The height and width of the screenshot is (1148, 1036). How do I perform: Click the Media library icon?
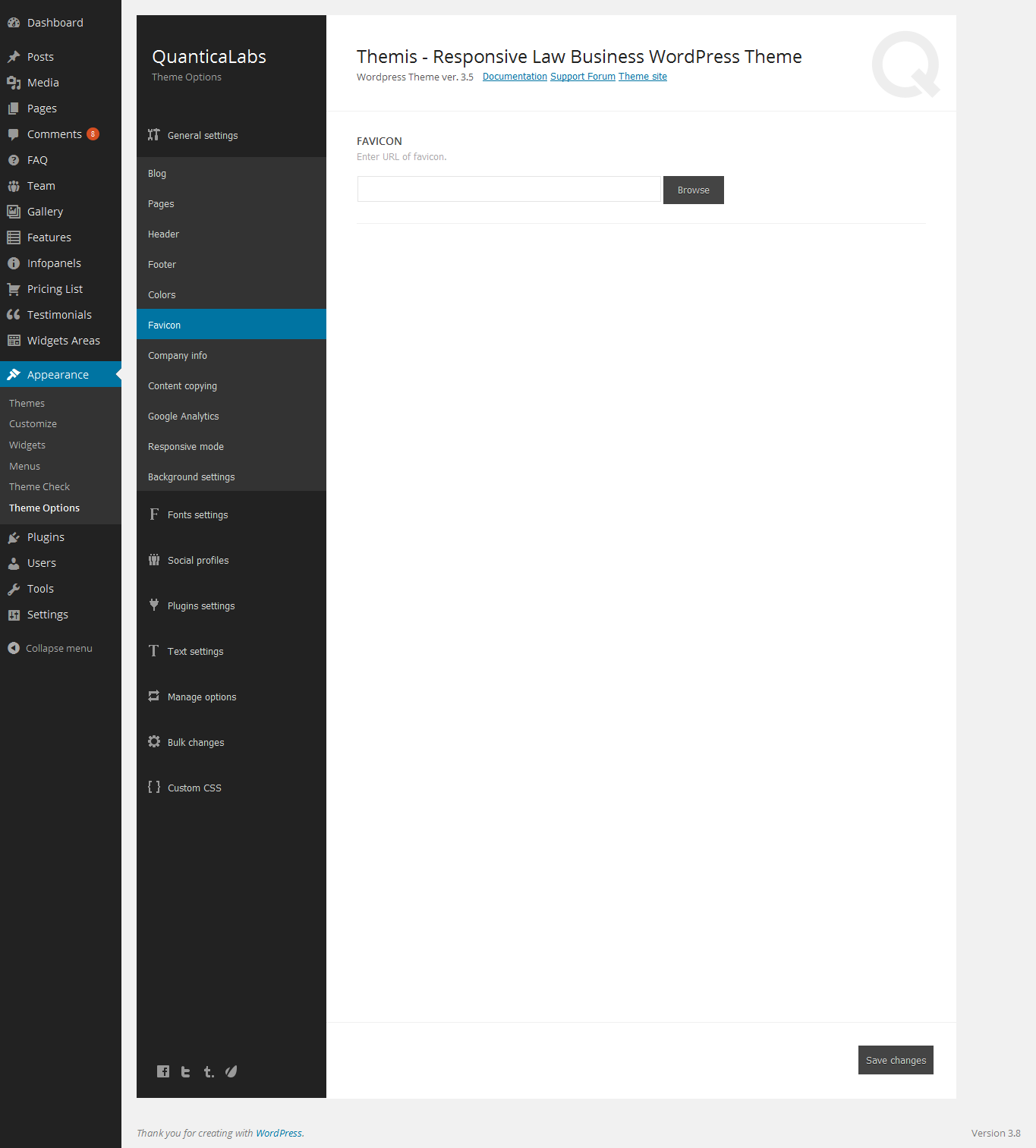14,83
